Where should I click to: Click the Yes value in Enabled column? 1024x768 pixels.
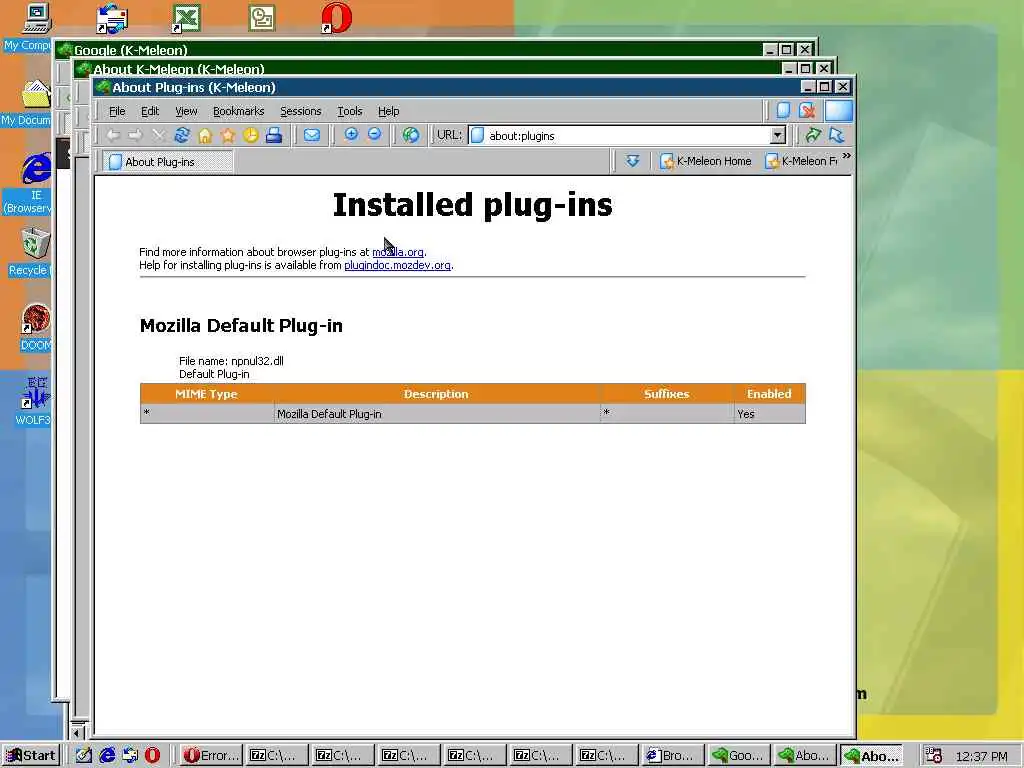point(746,414)
